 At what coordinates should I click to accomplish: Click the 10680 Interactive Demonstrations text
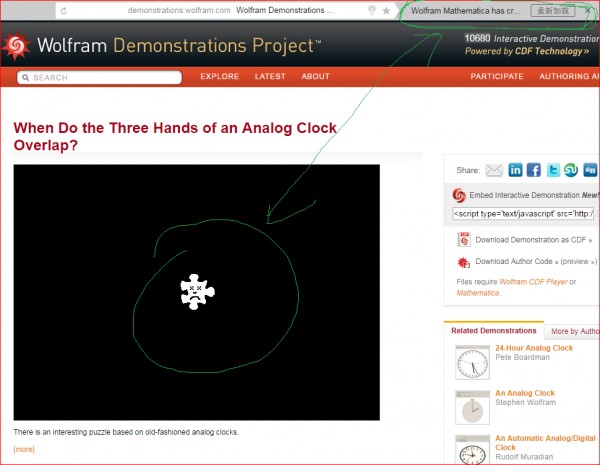tap(532, 38)
